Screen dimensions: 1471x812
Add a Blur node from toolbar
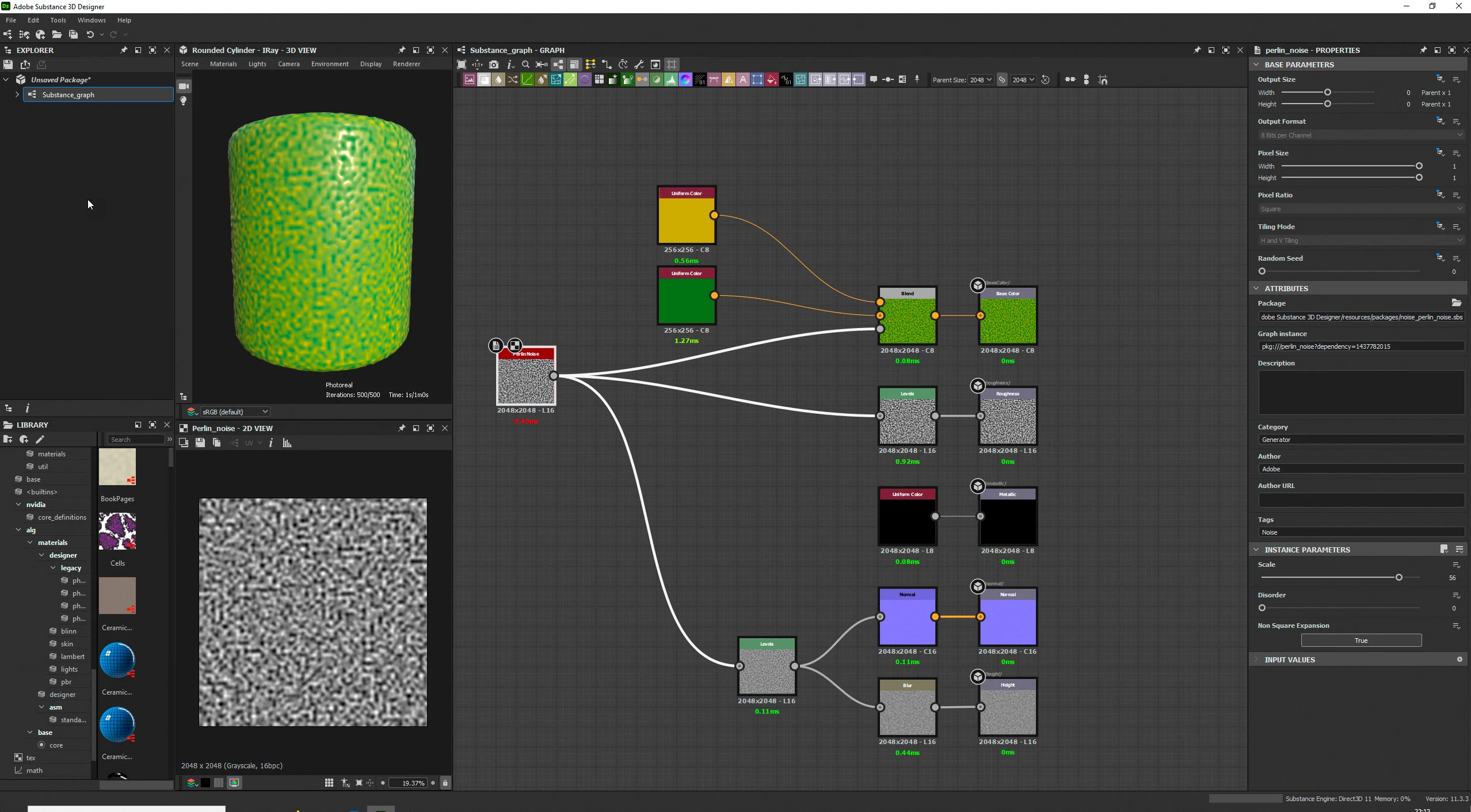click(498, 80)
